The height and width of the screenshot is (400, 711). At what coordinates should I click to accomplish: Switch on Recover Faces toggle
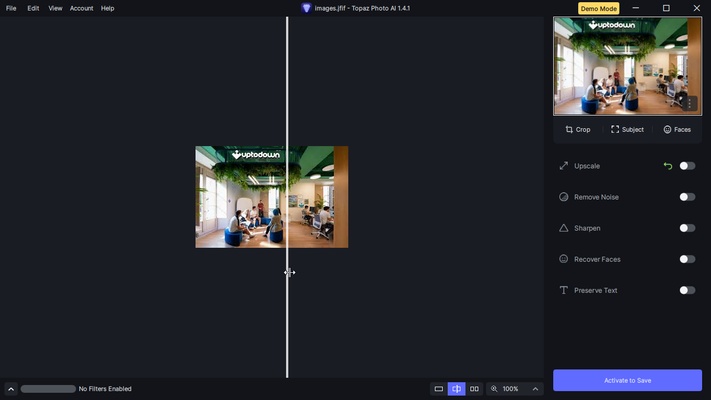point(687,259)
